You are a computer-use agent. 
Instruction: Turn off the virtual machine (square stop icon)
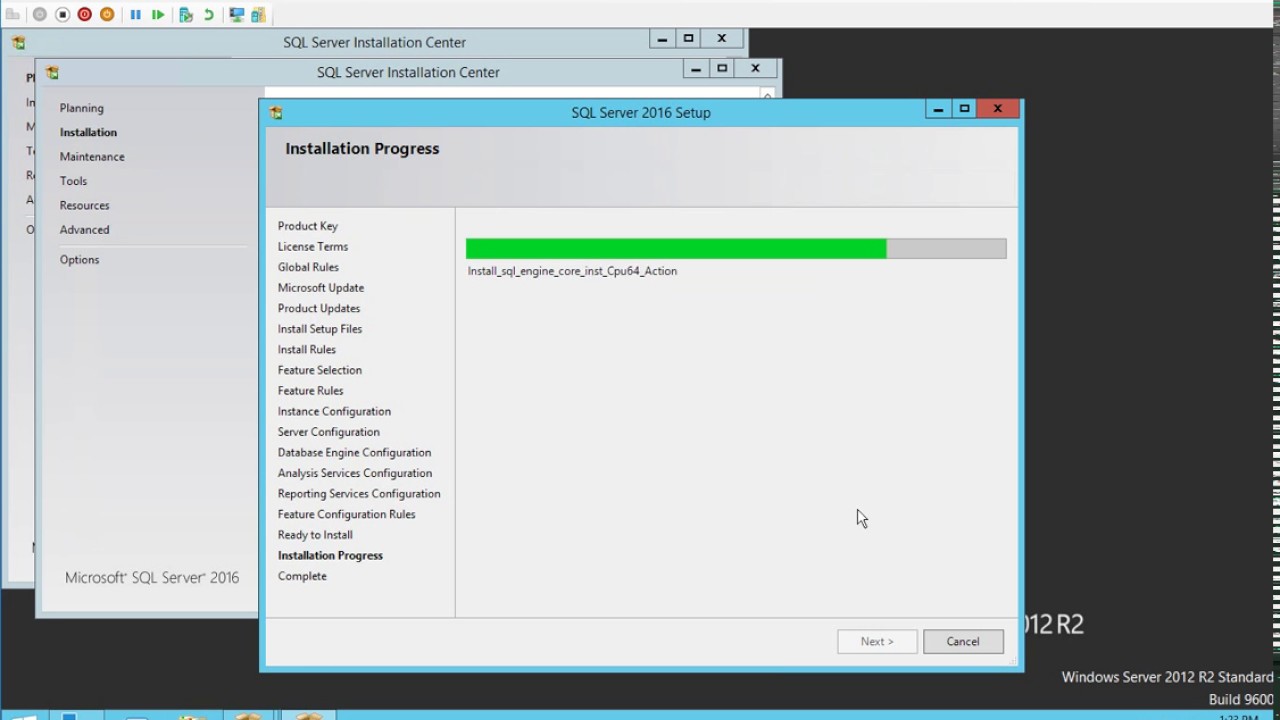click(x=62, y=15)
